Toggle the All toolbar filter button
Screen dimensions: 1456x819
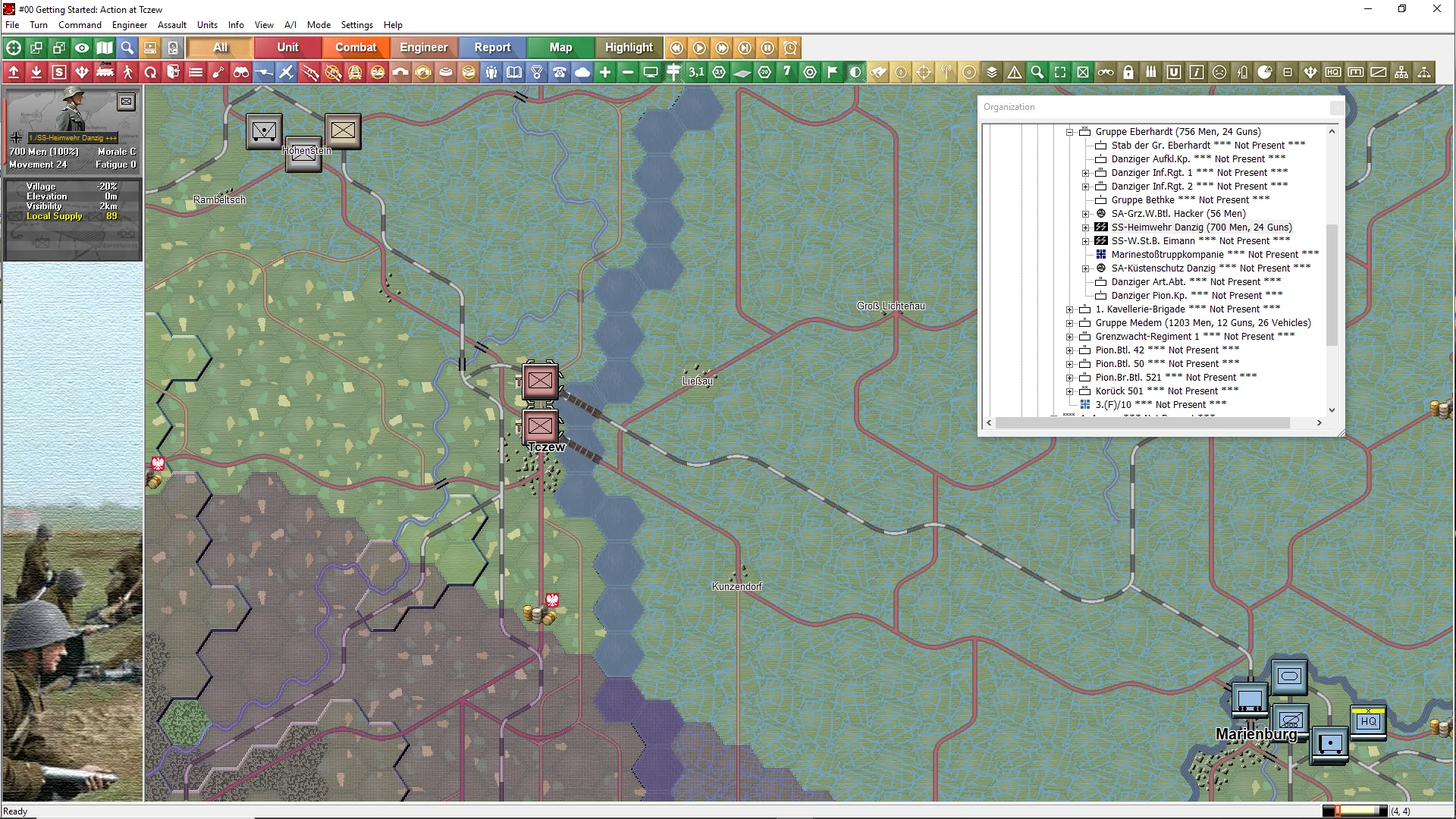[x=220, y=48]
